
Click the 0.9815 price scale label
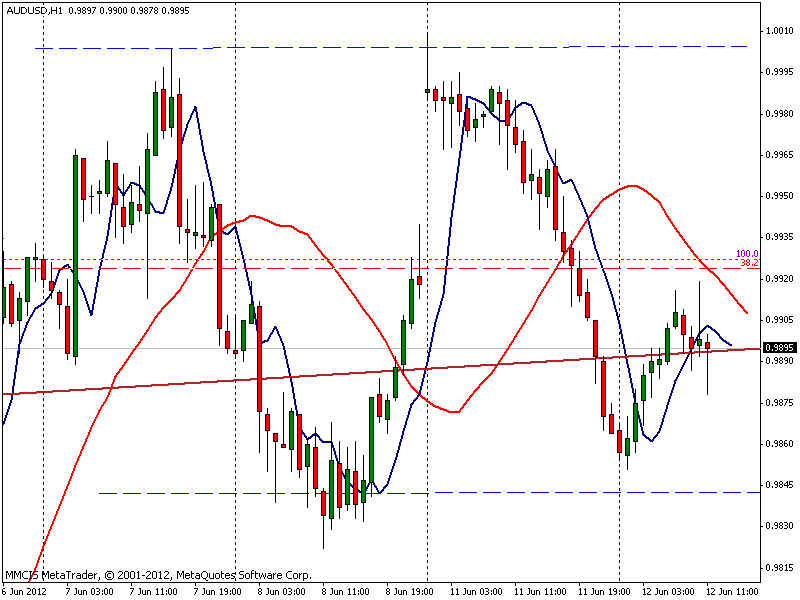[x=779, y=567]
